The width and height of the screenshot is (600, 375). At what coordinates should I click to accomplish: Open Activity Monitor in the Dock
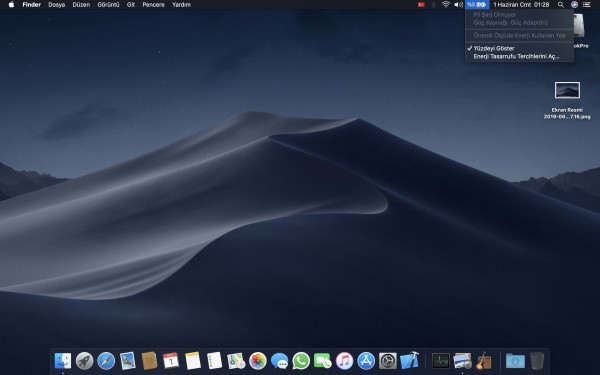[440, 361]
